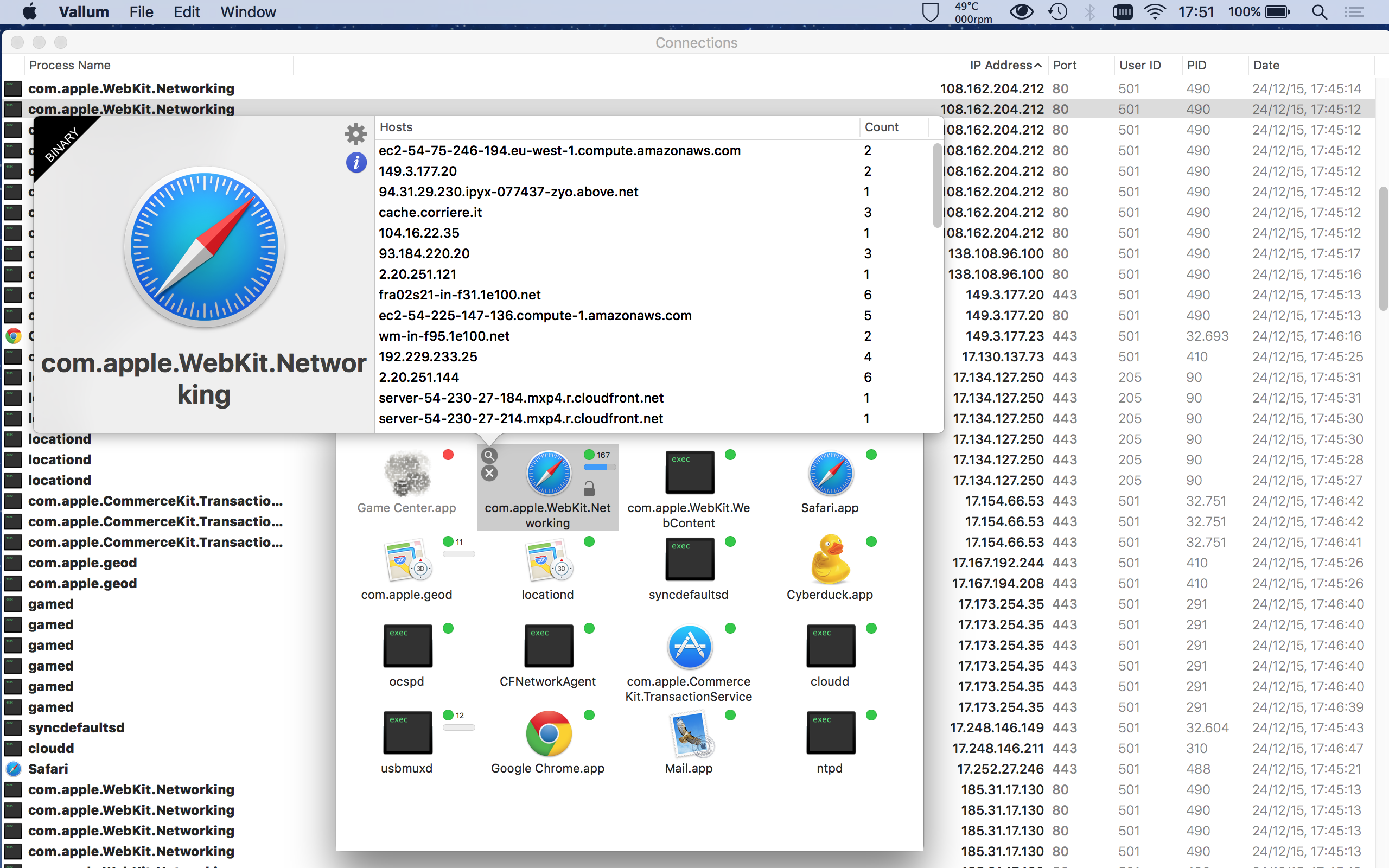Select the com.apple.geod maps icon

[407, 560]
